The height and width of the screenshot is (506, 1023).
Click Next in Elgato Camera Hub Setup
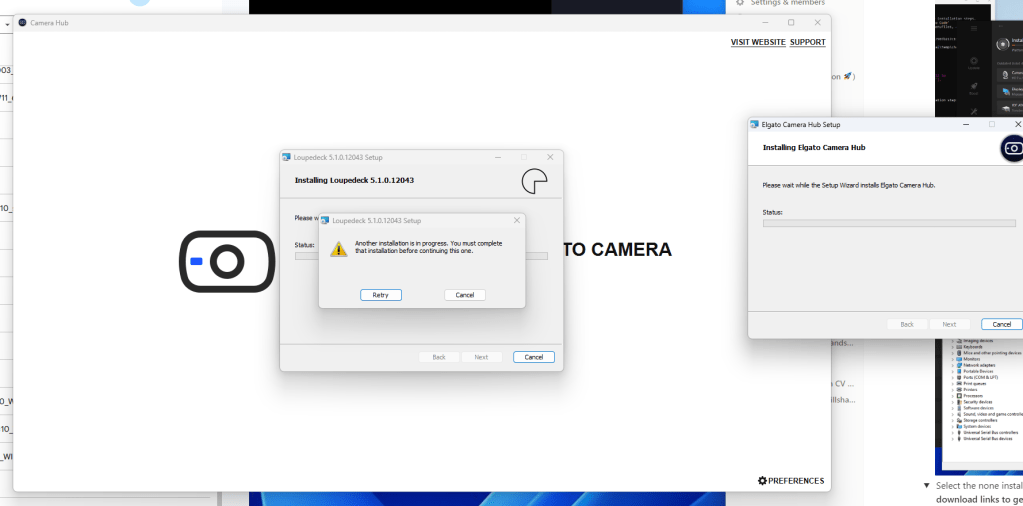coord(949,324)
